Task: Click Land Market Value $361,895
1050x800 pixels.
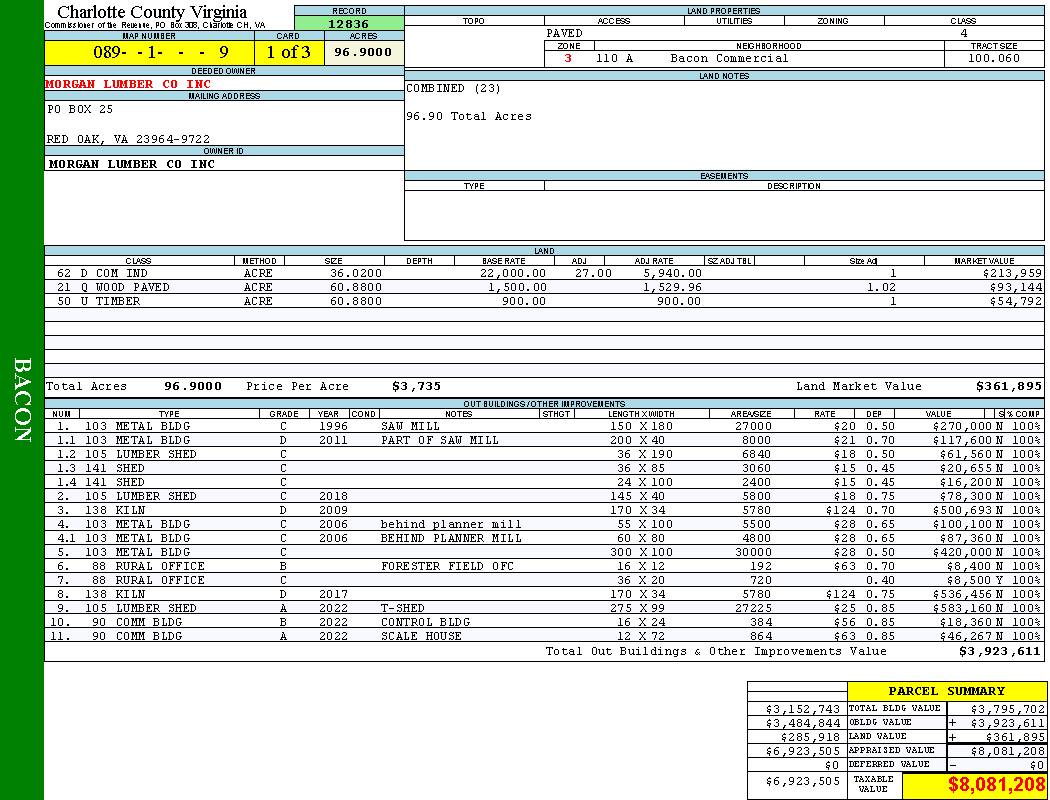Action: [x=1008, y=386]
